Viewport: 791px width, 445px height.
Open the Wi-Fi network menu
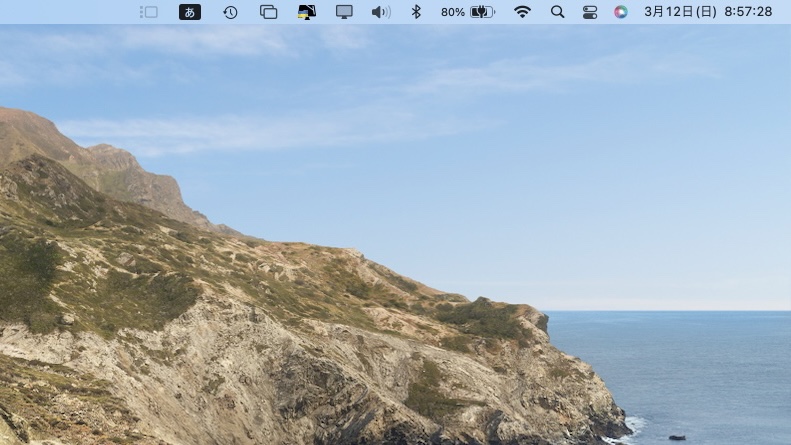[x=522, y=12]
